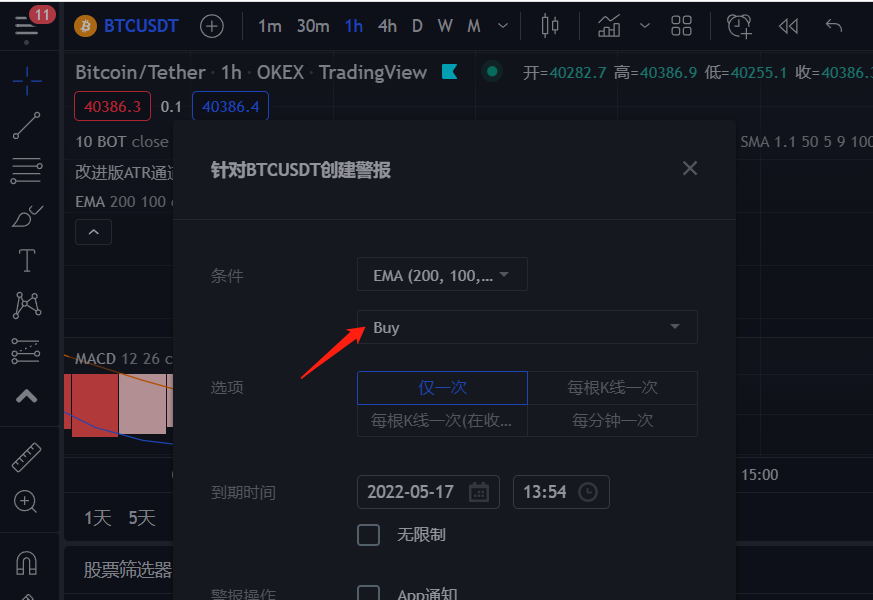
Task: Open the 股票筛选器 panel tab
Action: pos(127,570)
